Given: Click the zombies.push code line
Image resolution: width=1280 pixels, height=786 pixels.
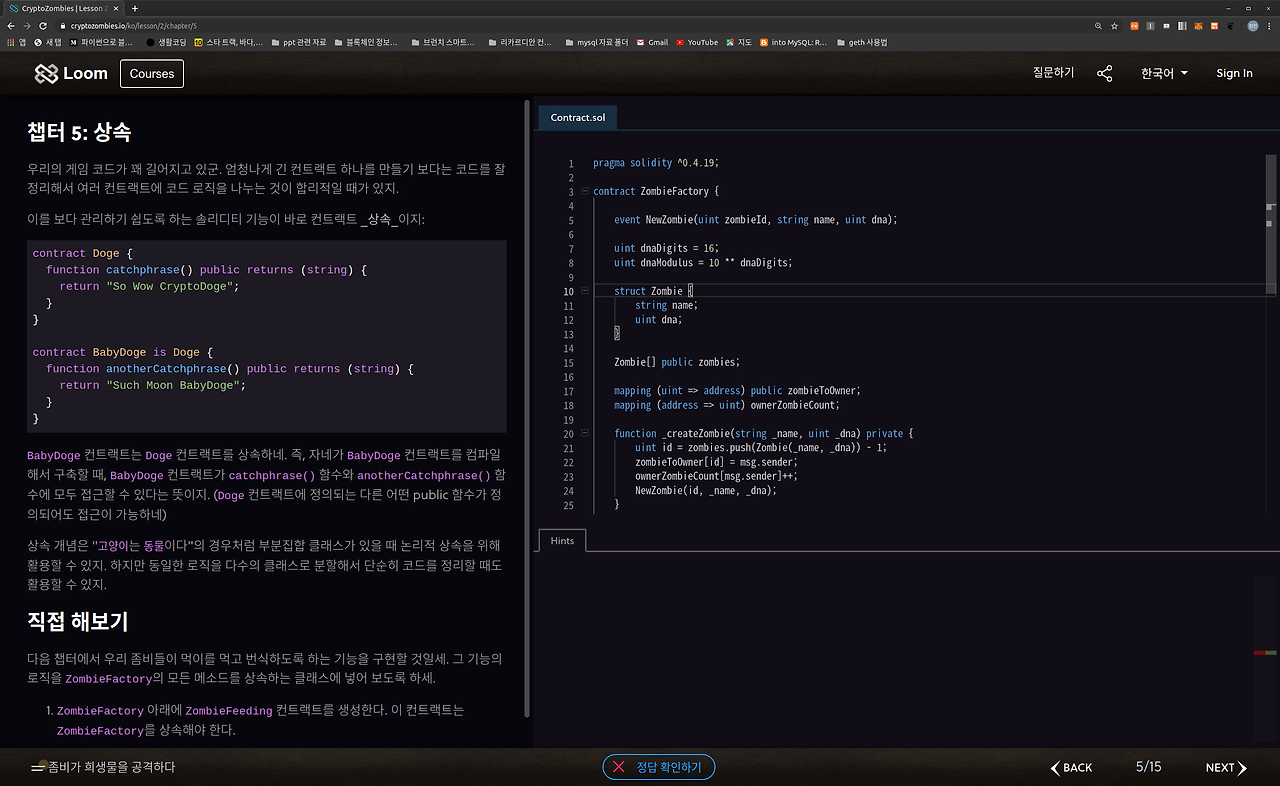Looking at the screenshot, I should [x=761, y=448].
